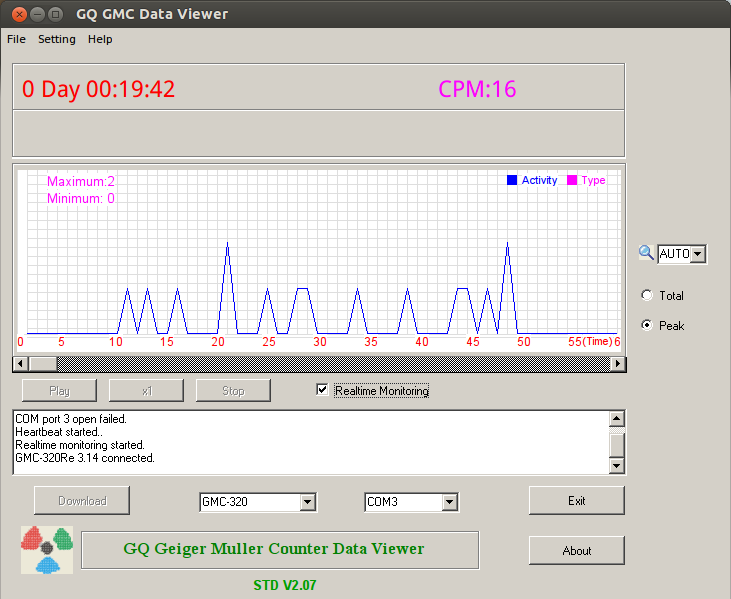Toggle the Realtime Monitoring checkbox

tap(322, 390)
